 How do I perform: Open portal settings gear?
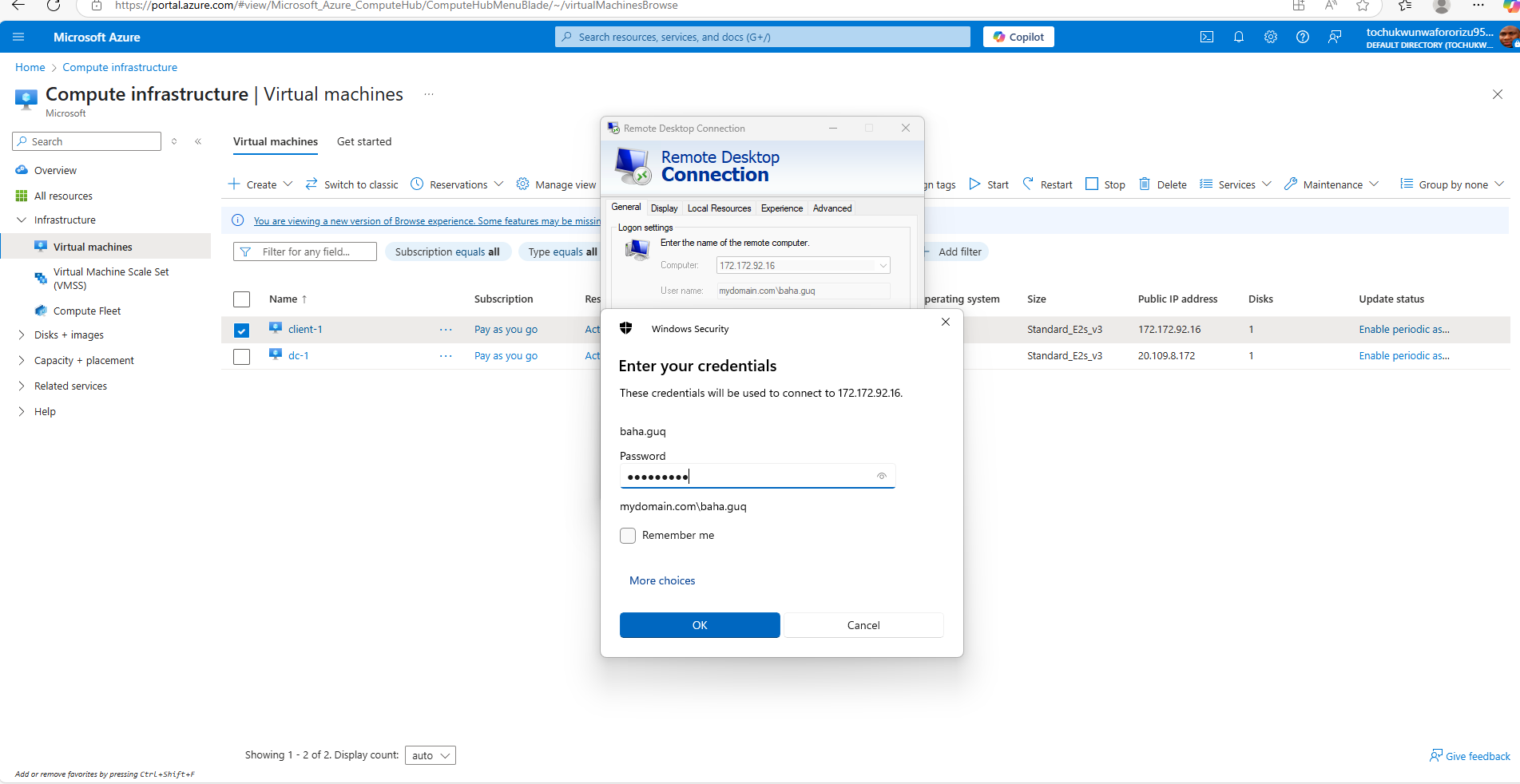coord(1271,37)
